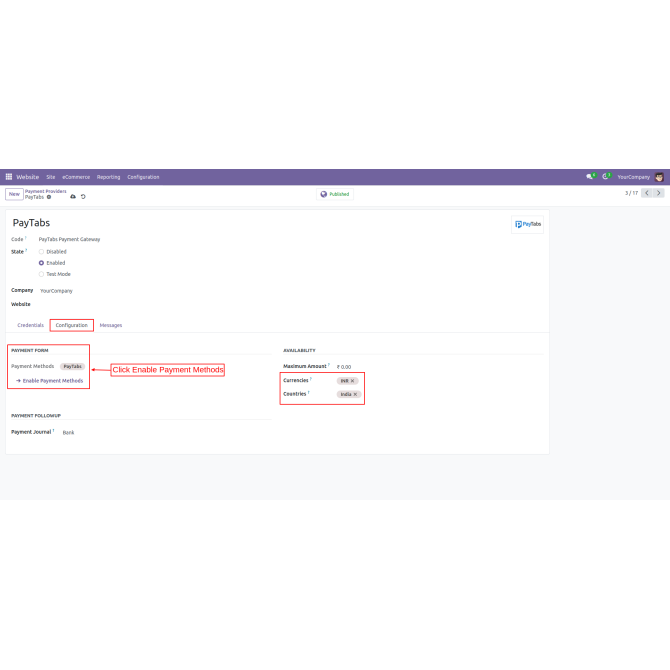Go to the next record arrow

pos(658,193)
